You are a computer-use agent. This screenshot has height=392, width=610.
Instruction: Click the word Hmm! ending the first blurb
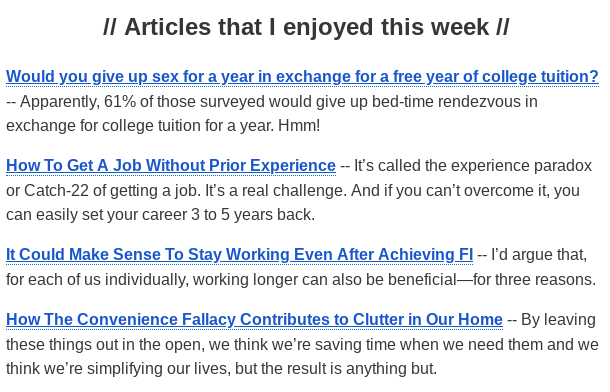pos(299,126)
